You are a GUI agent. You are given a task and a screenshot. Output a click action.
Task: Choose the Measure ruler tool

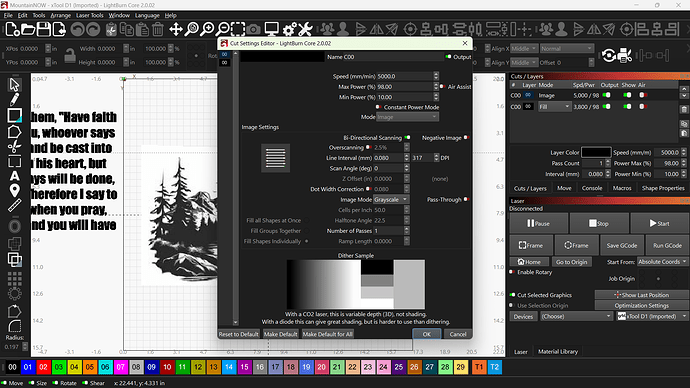pyautogui.click(x=15, y=205)
